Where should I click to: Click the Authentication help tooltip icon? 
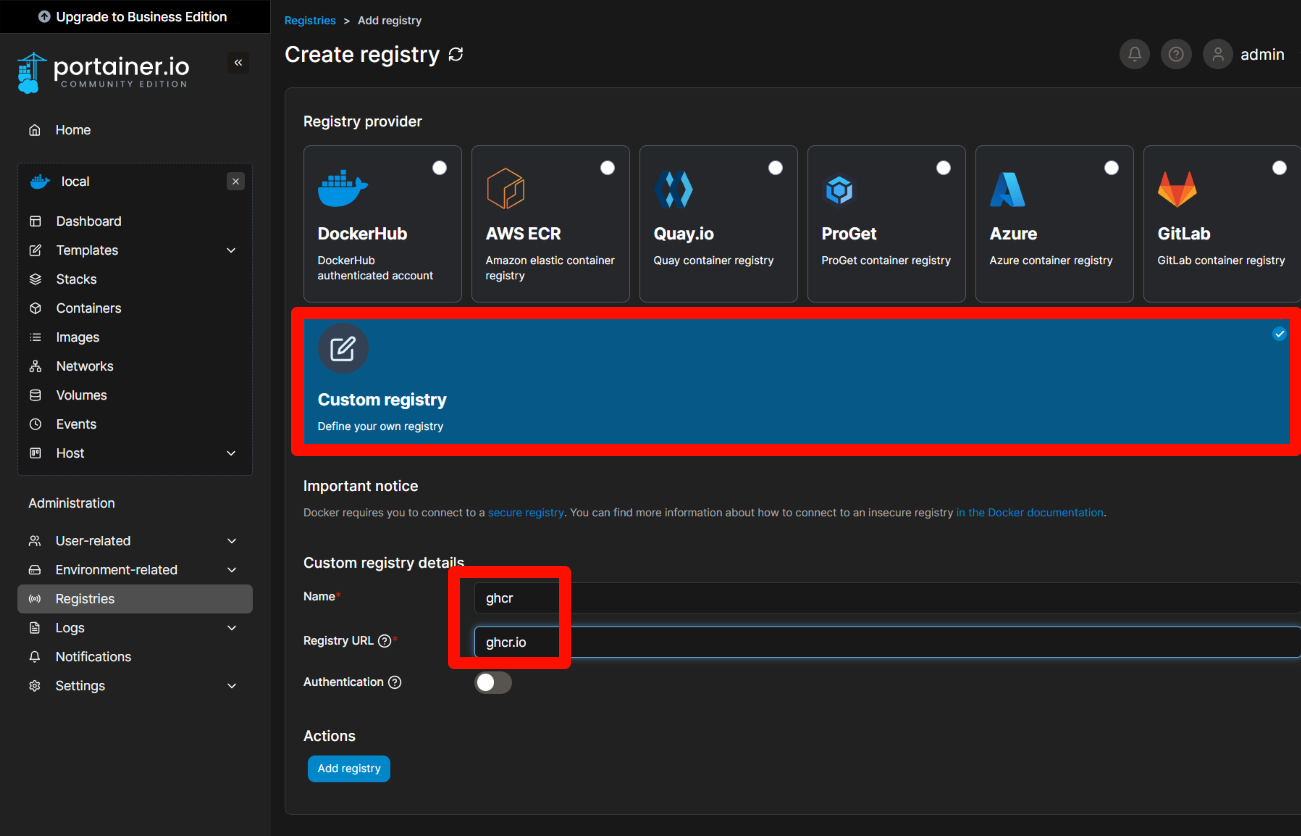coord(394,682)
